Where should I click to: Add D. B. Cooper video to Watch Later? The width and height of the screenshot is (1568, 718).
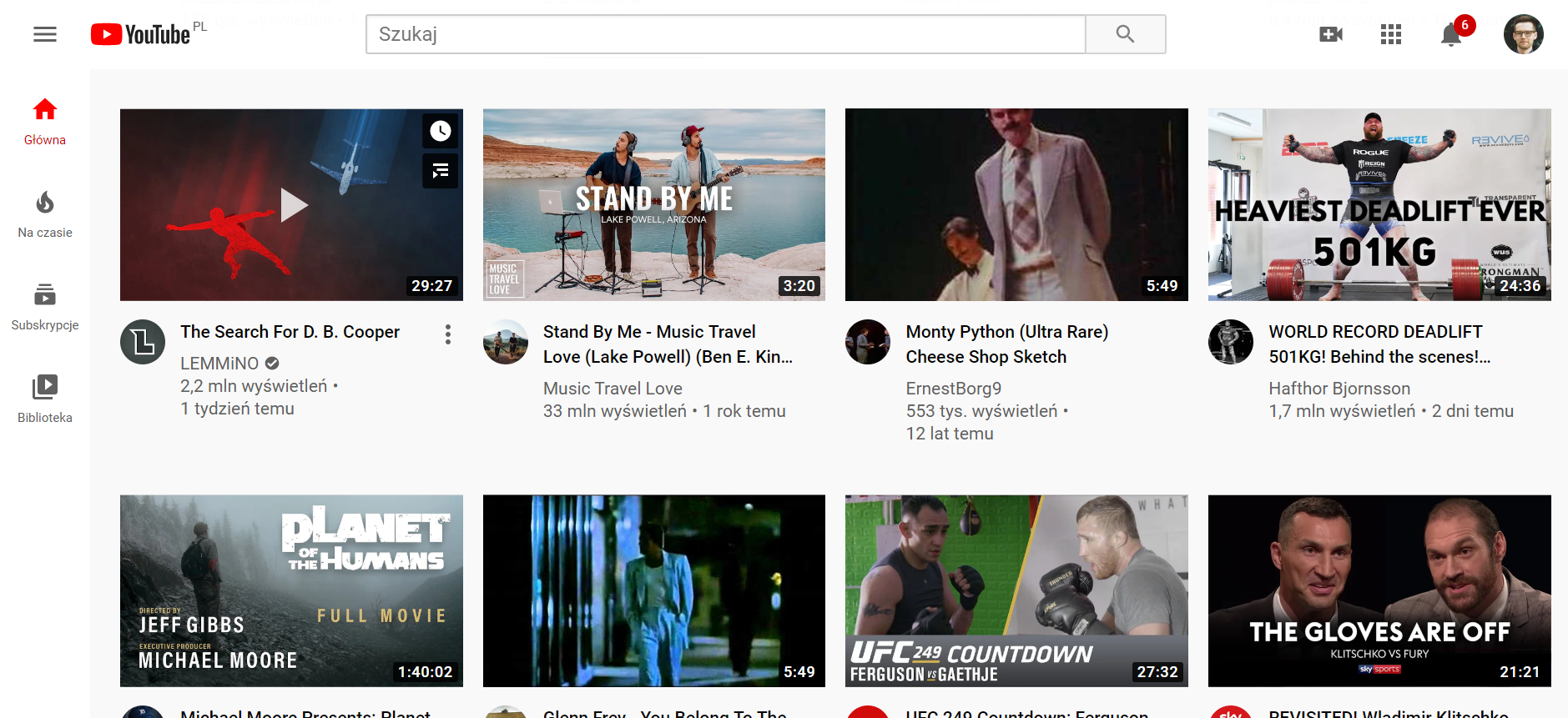point(441,131)
